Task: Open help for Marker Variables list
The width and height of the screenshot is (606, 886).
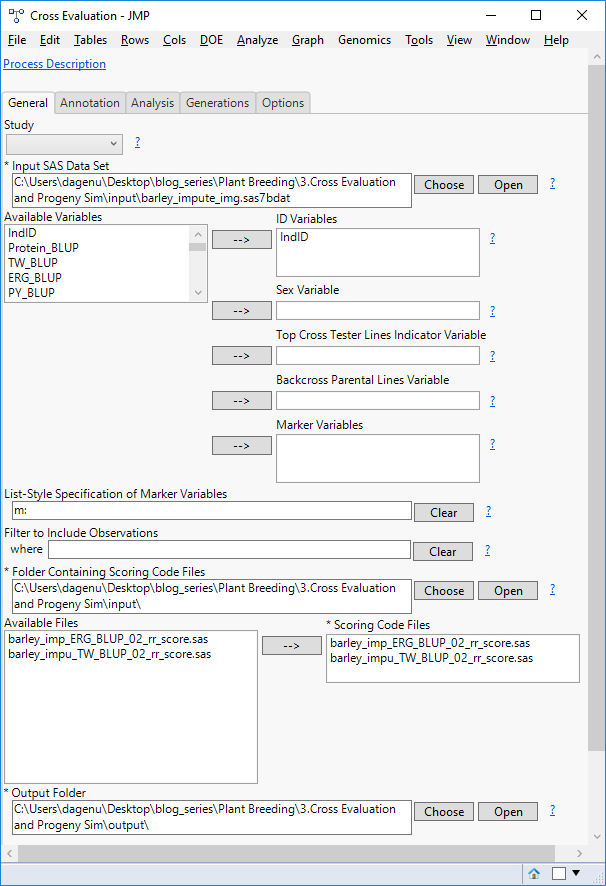Action: pyautogui.click(x=492, y=446)
